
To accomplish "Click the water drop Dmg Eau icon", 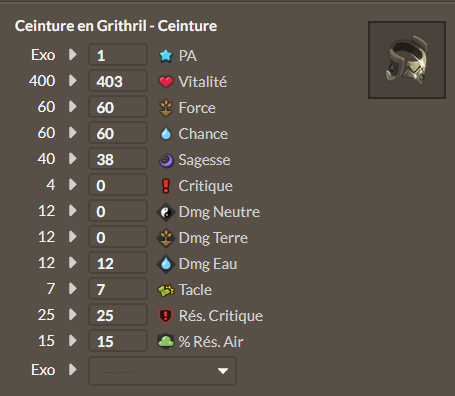I will 166,264.
